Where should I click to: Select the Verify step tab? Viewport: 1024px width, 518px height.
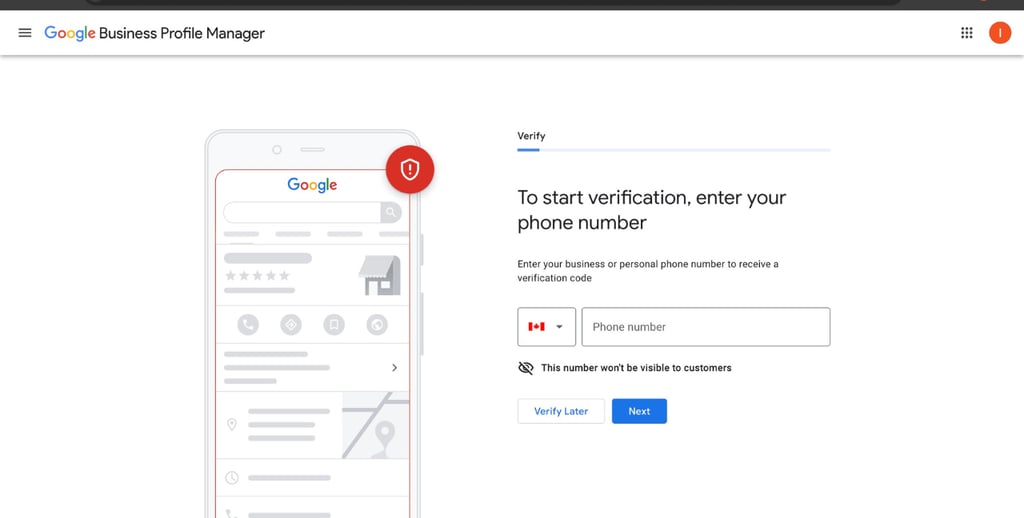[531, 136]
